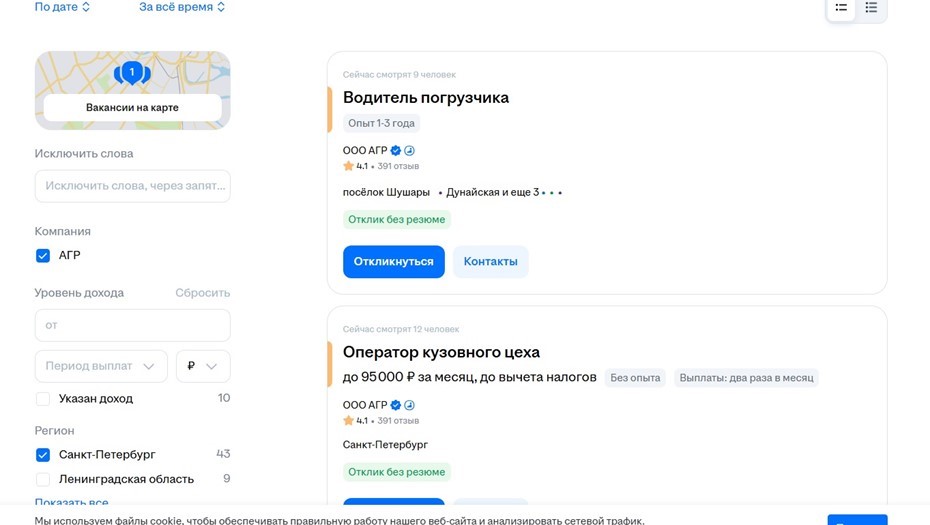Expand the Период выплат dropdown
Image resolution: width=930 pixels, height=525 pixels.
coord(101,366)
